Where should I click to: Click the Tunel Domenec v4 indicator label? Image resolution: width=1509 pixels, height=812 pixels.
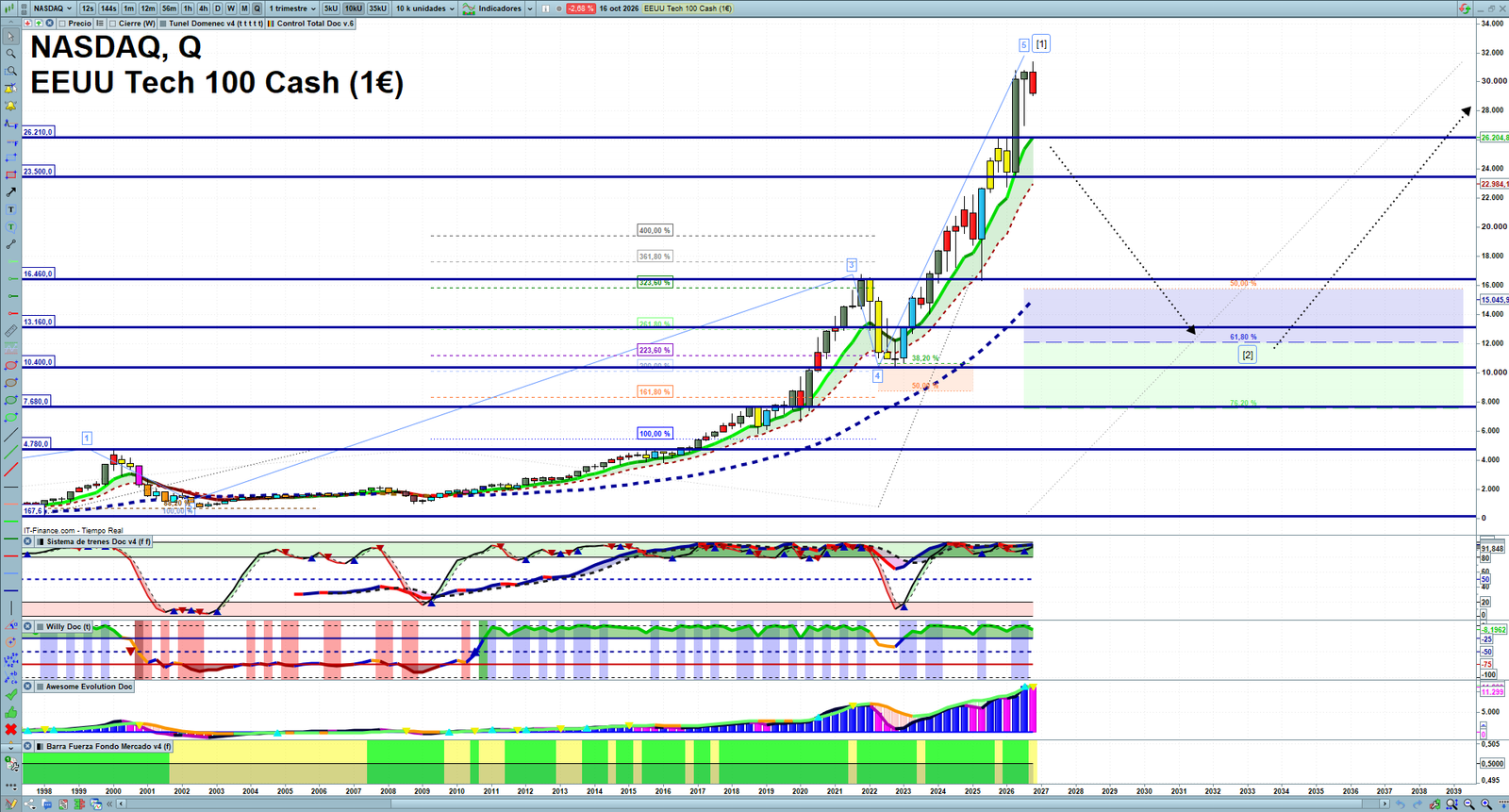tap(216, 24)
